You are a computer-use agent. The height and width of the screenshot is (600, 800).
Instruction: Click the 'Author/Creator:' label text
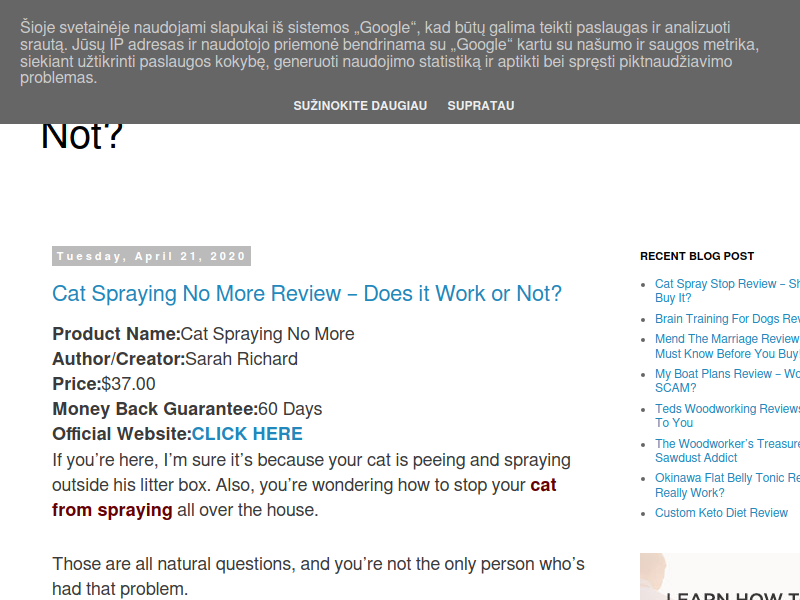[x=118, y=359]
